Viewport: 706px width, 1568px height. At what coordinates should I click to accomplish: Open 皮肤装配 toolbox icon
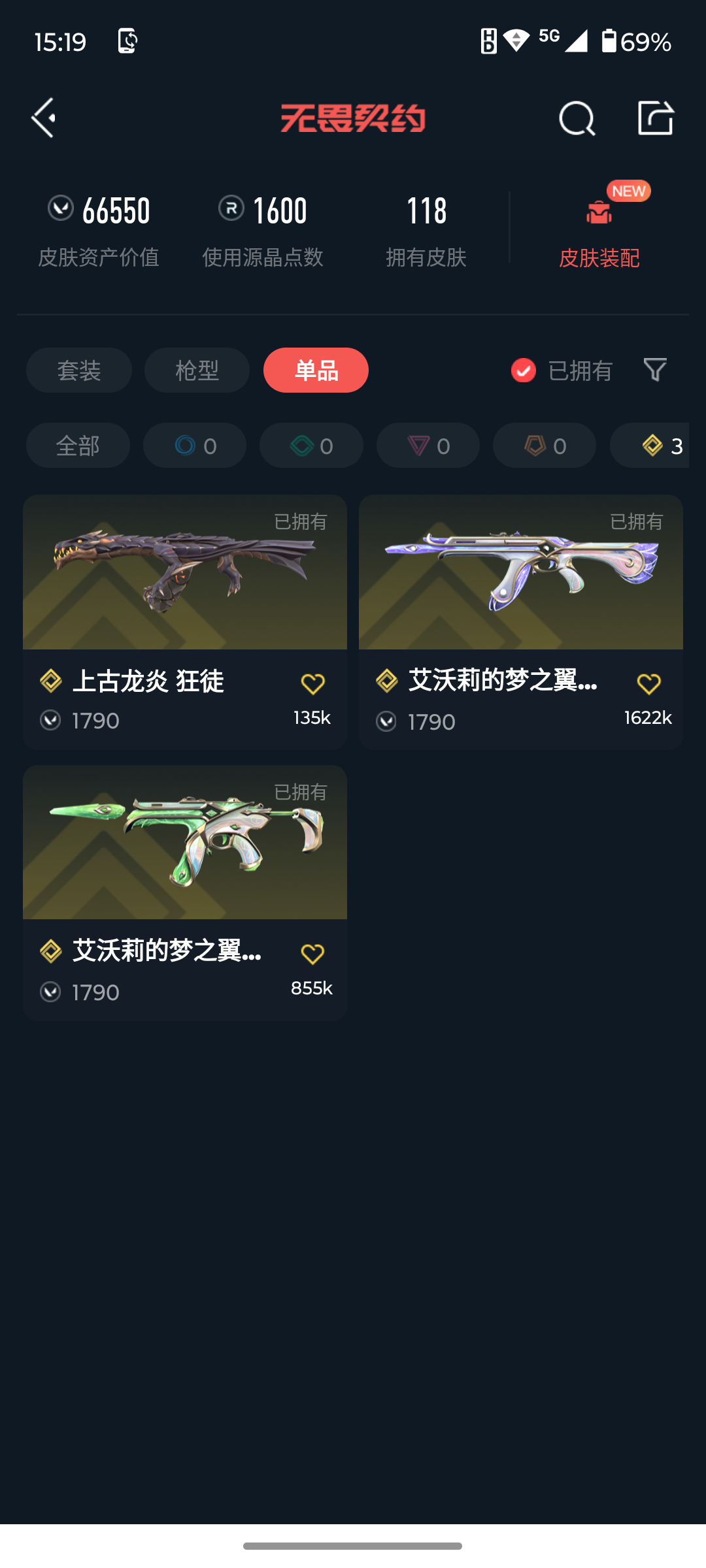coord(599,212)
